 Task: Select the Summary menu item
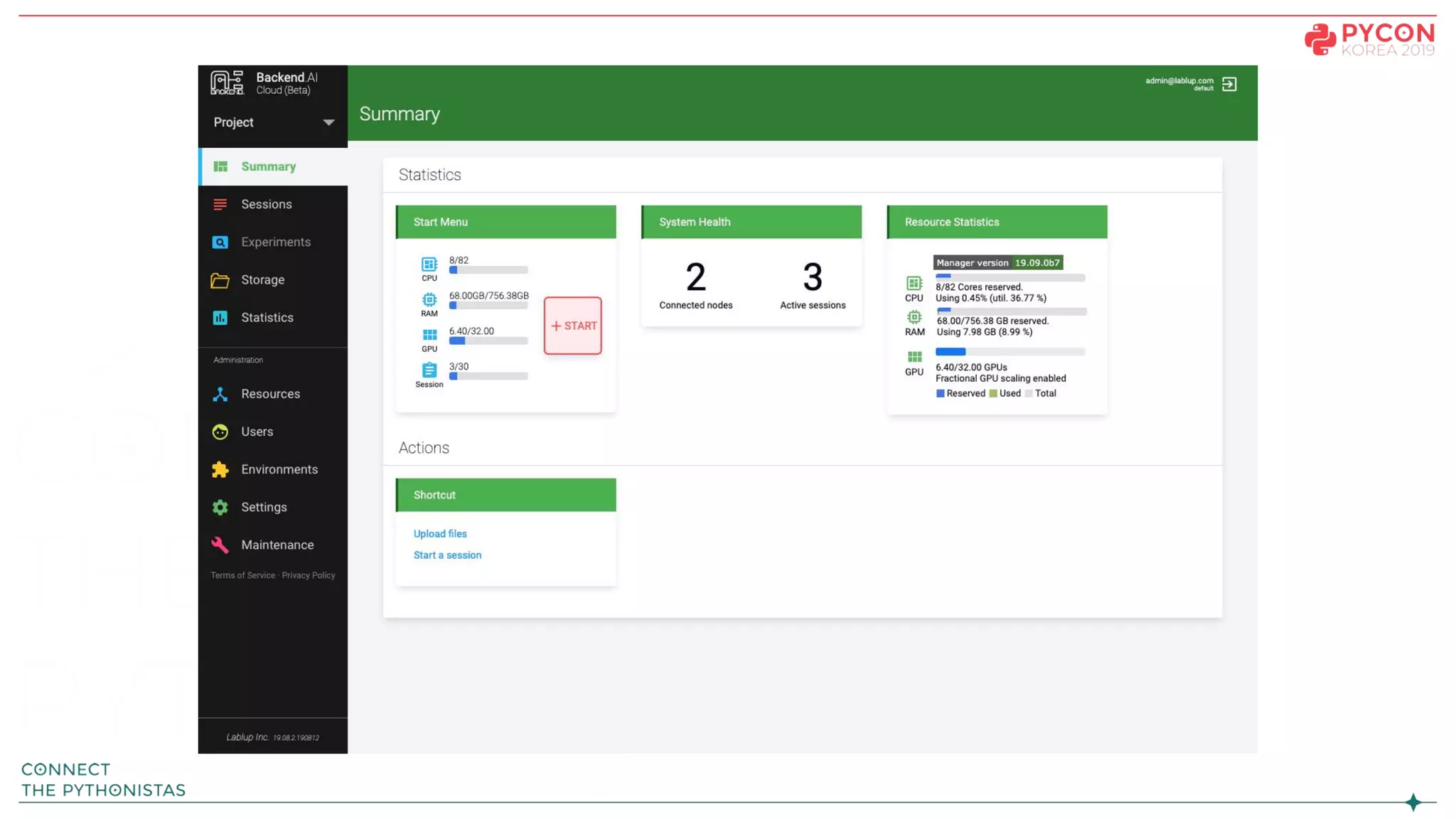coord(268,166)
